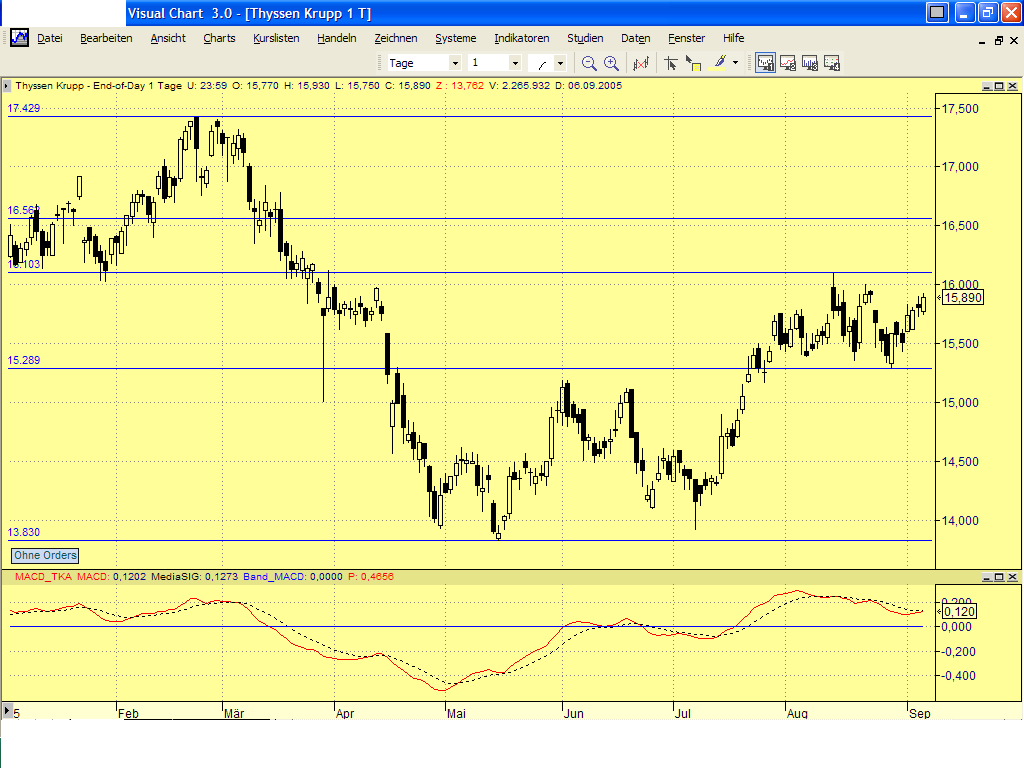Open the Zeichnen menu

396,38
